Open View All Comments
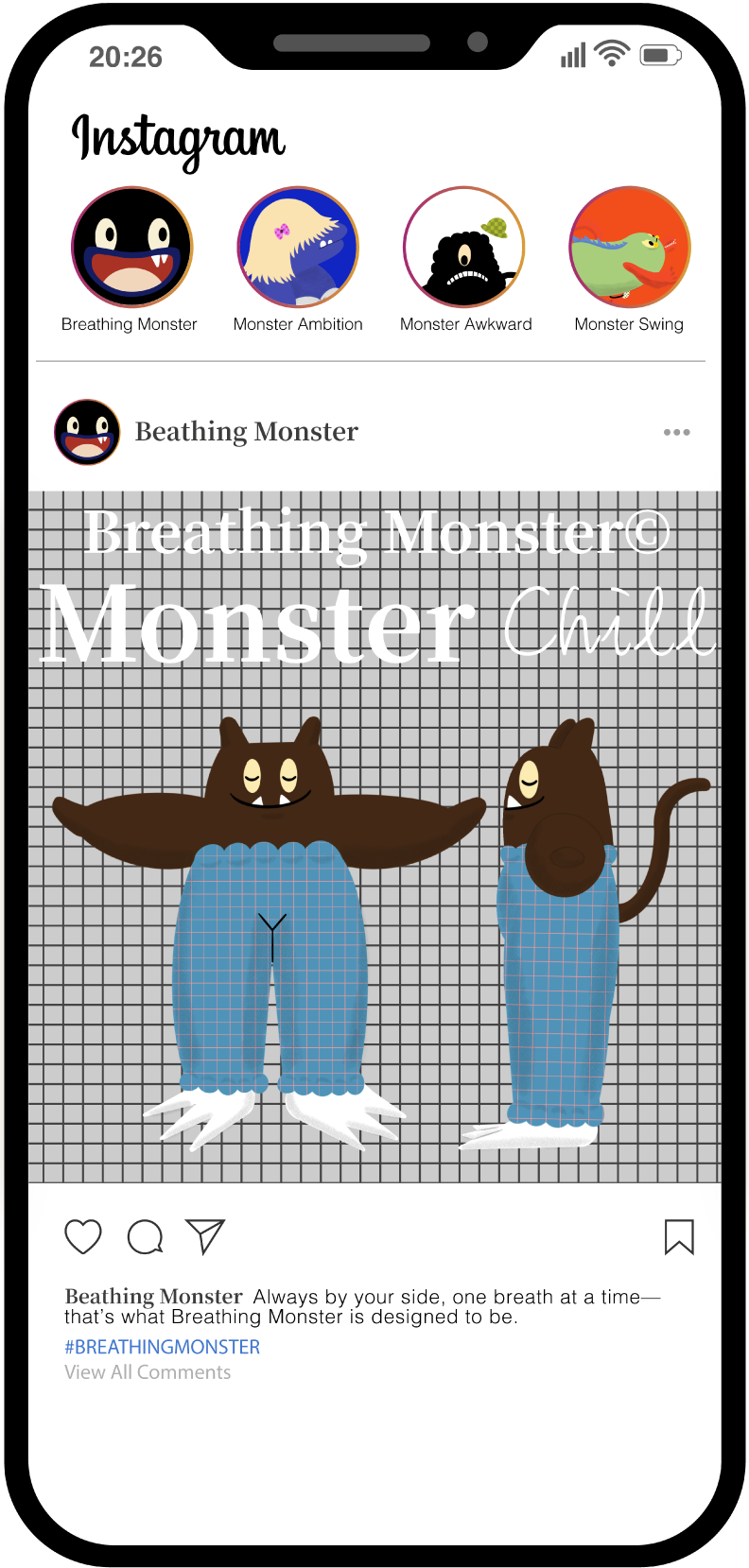749x1568 pixels. [148, 1372]
